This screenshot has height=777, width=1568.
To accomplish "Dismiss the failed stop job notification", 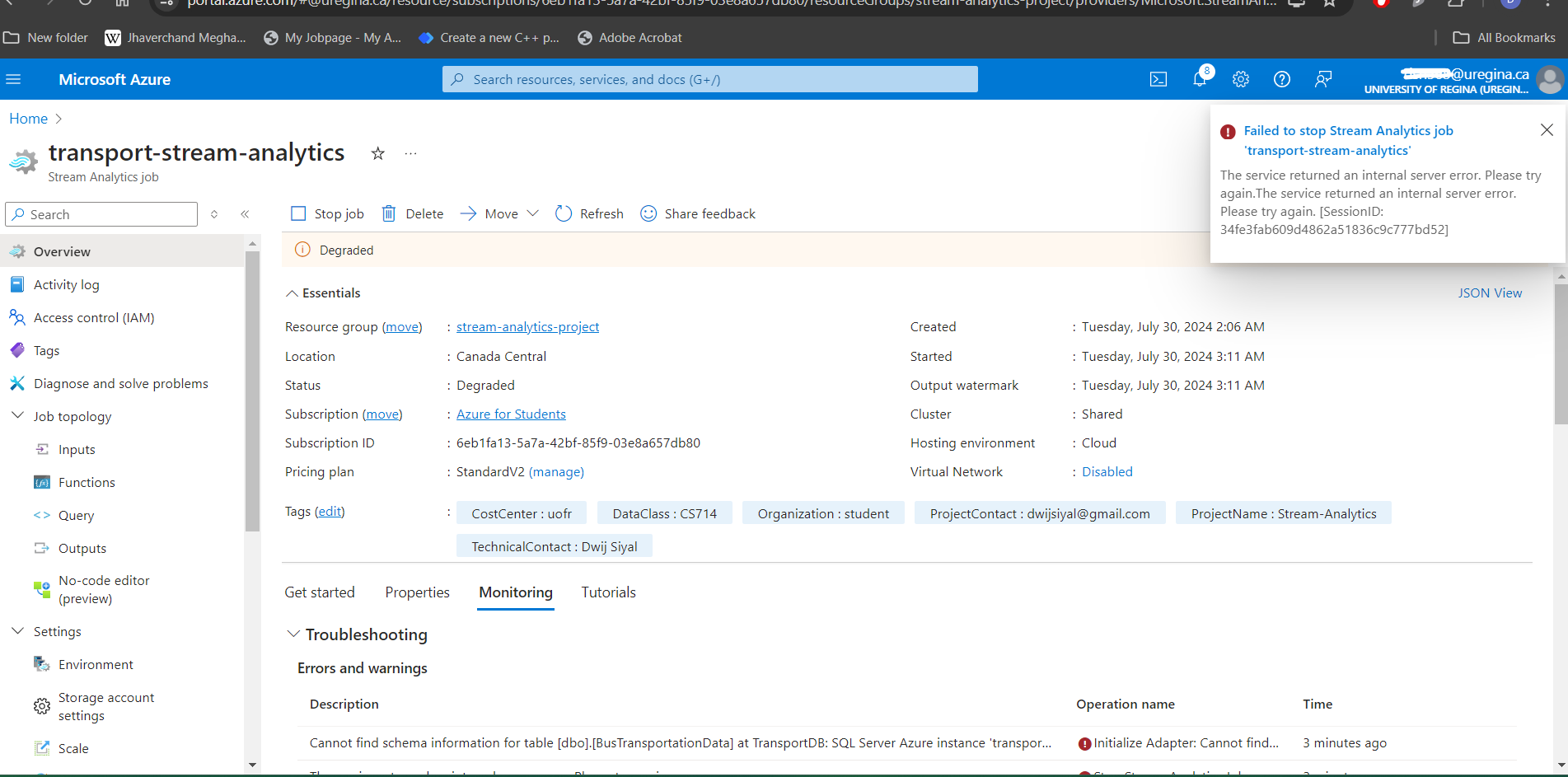I will 1547,130.
